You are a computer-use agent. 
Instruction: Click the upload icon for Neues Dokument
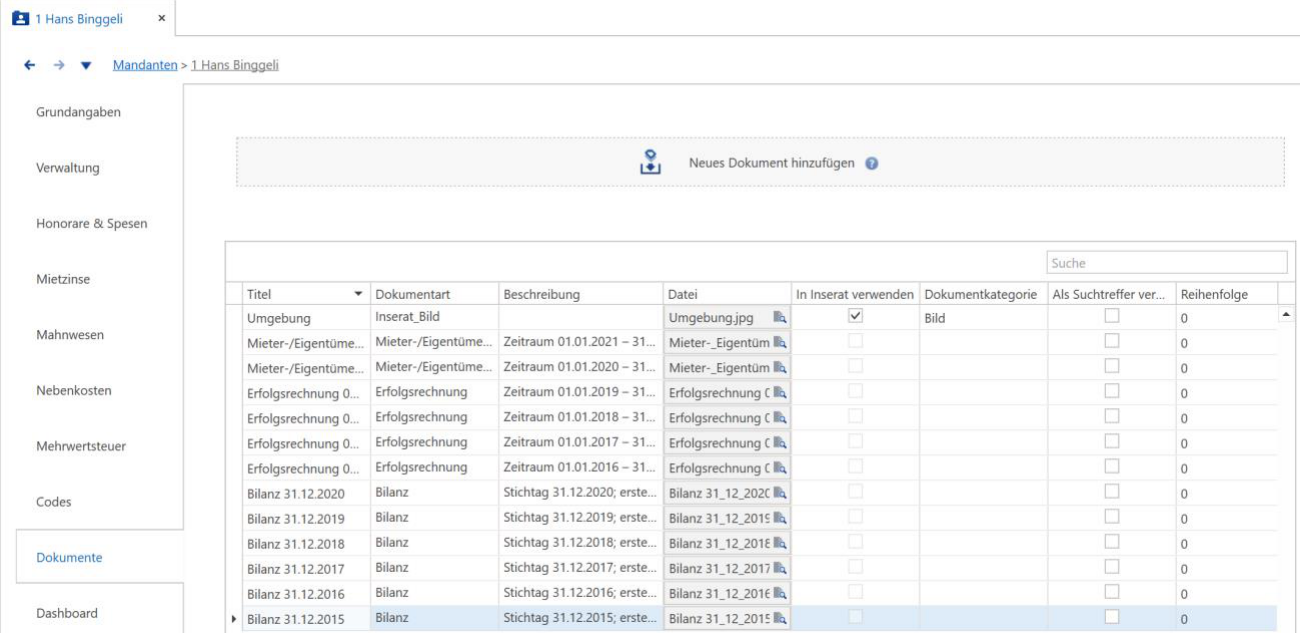[x=651, y=162]
